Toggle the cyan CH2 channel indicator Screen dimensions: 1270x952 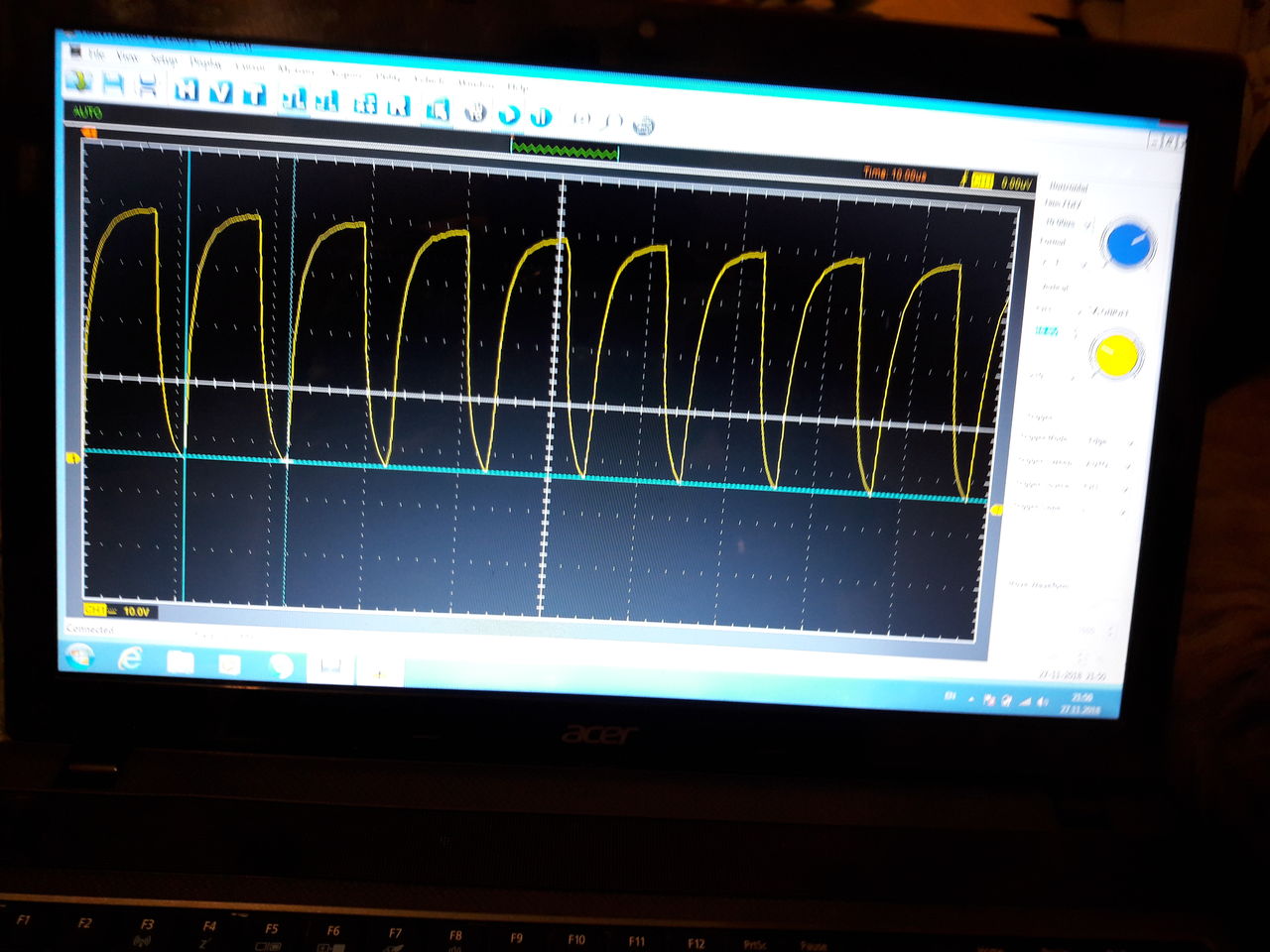1047,330
